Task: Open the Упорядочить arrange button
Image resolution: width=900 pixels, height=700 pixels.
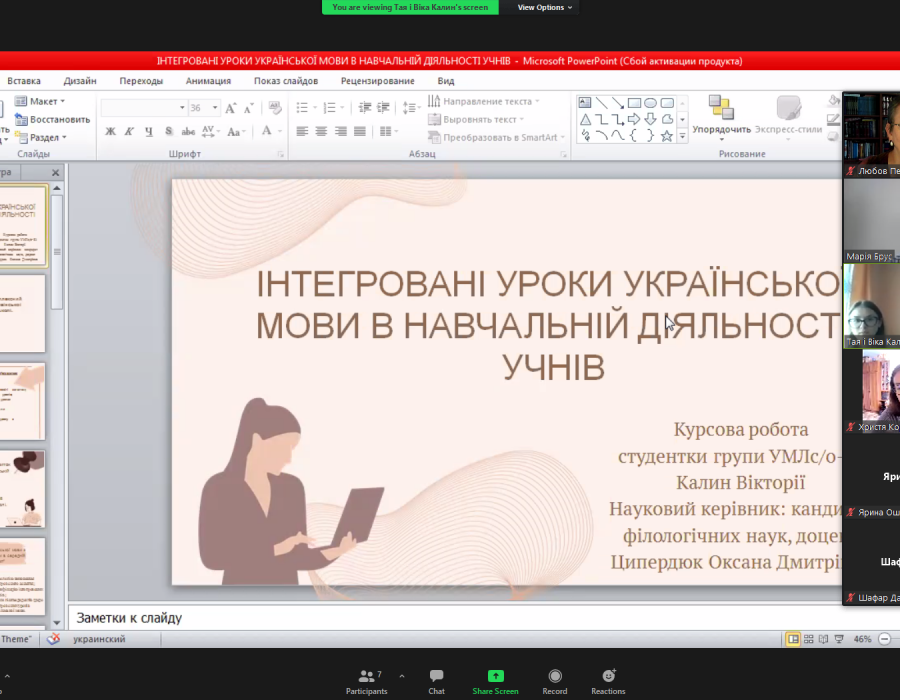Action: 721,115
